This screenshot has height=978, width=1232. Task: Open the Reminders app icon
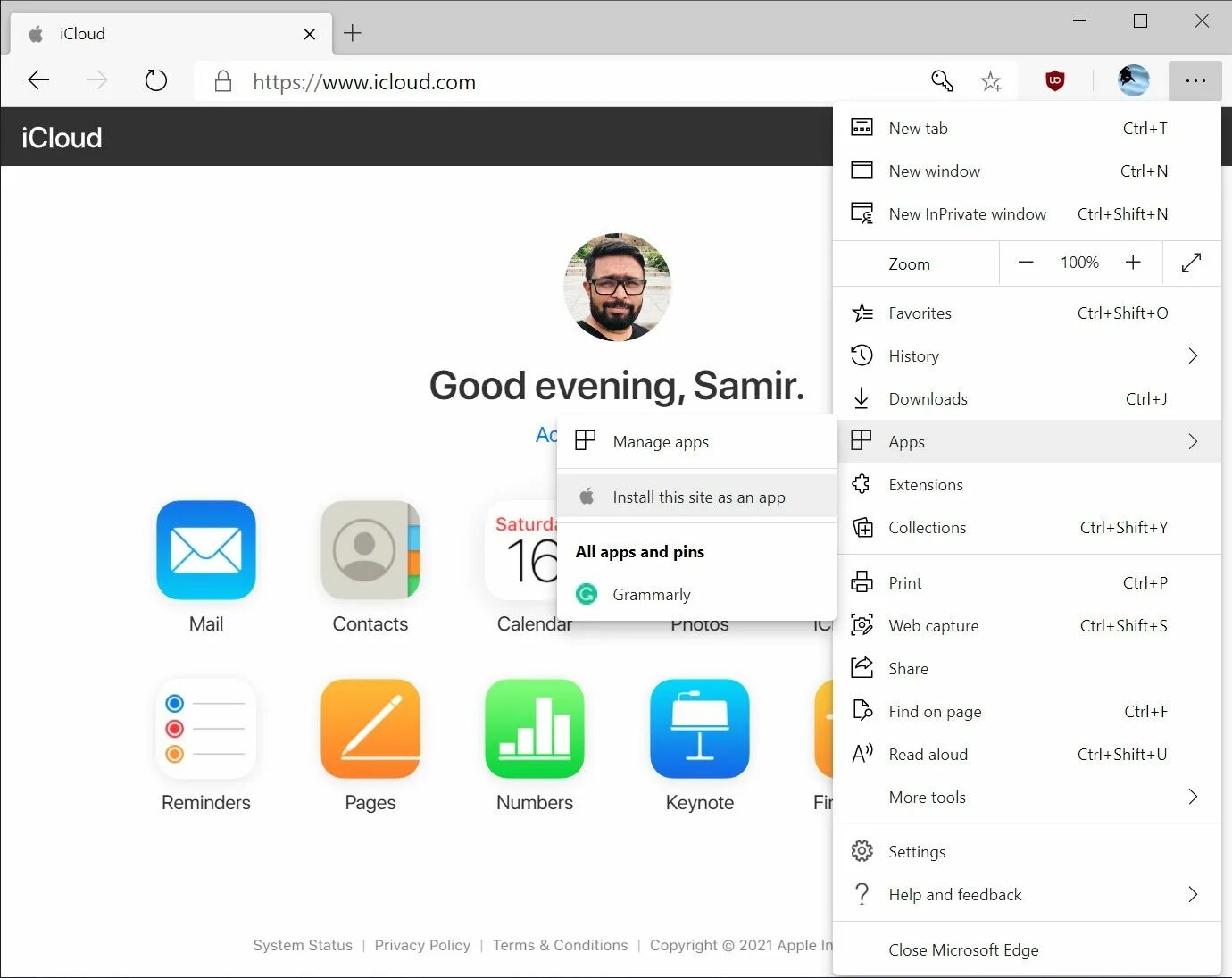(206, 729)
